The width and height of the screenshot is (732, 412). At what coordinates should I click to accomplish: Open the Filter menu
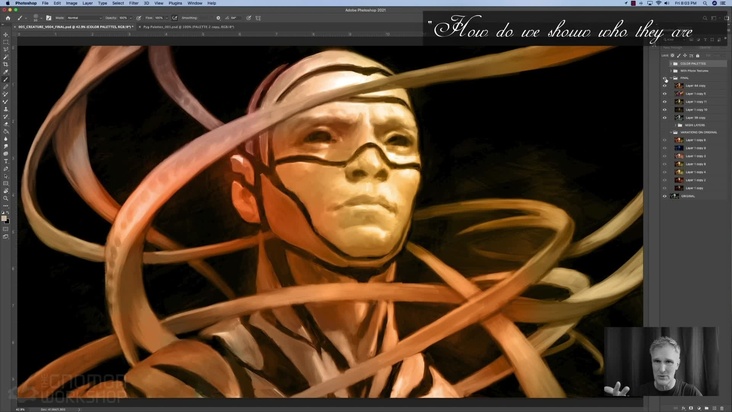click(134, 3)
